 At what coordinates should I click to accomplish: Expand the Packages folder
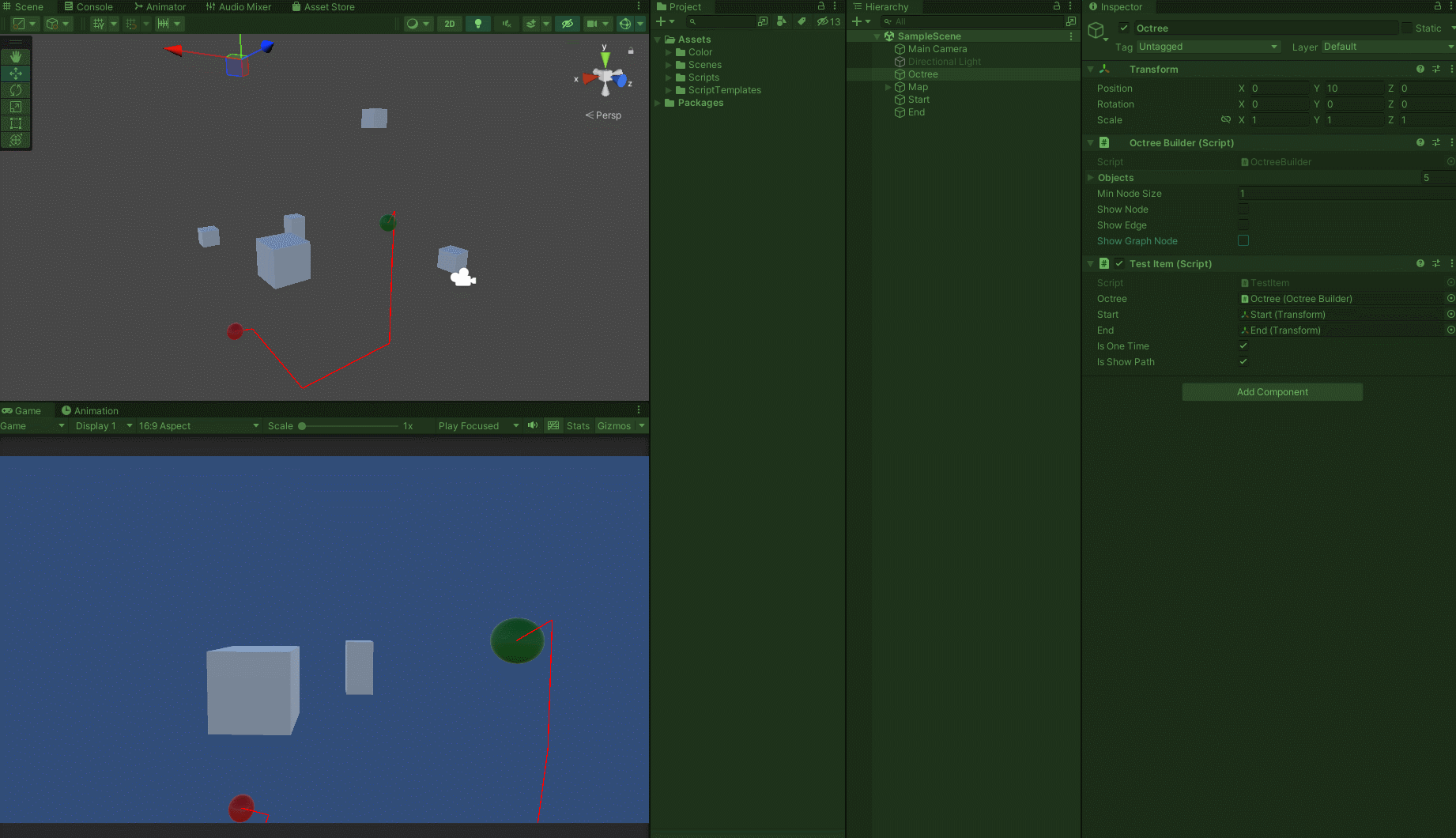pyautogui.click(x=658, y=103)
